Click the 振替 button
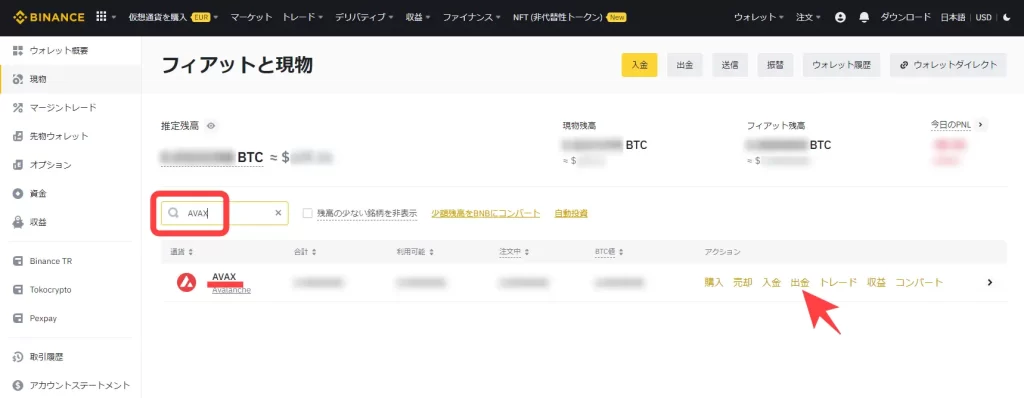1024x398 pixels. (775, 65)
